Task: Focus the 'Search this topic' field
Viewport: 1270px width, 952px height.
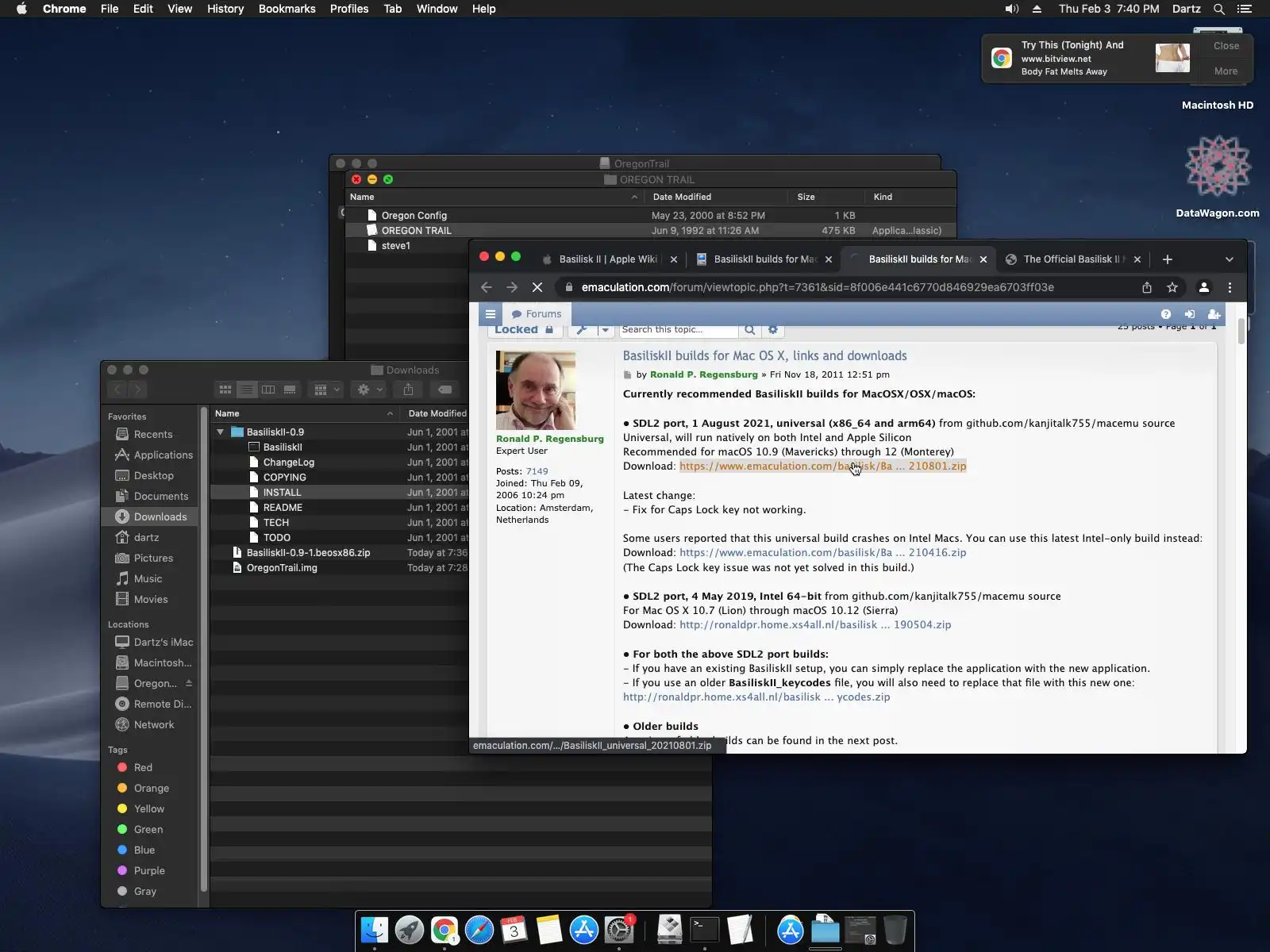Action: click(x=679, y=329)
